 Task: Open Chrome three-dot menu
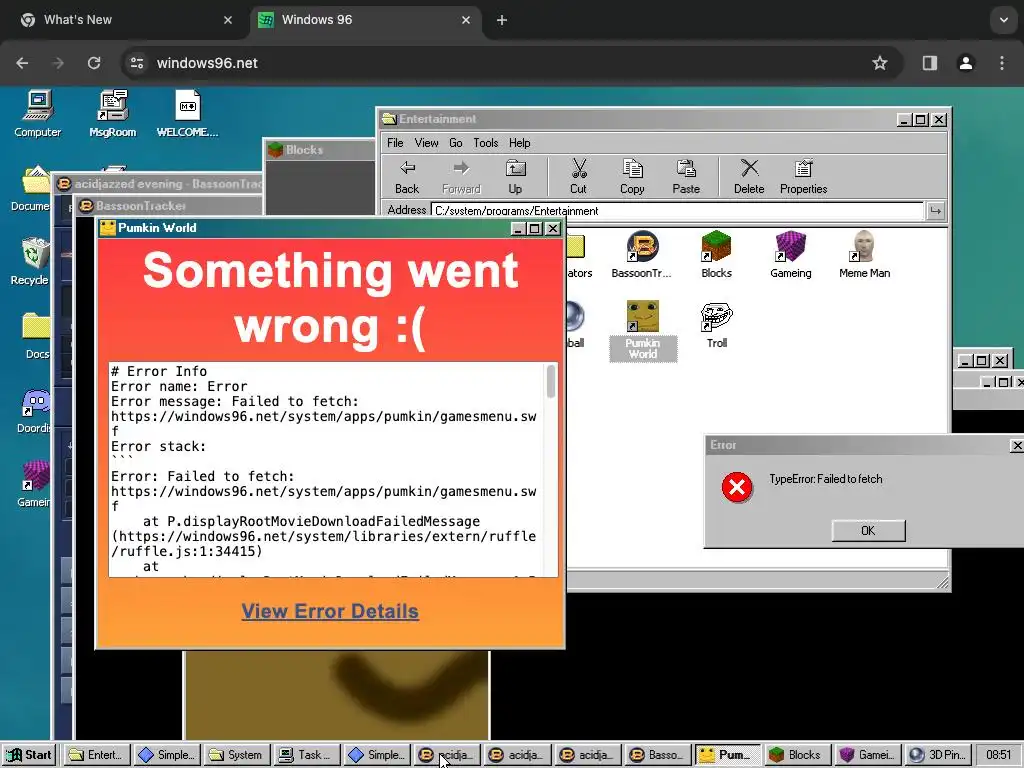1002,63
